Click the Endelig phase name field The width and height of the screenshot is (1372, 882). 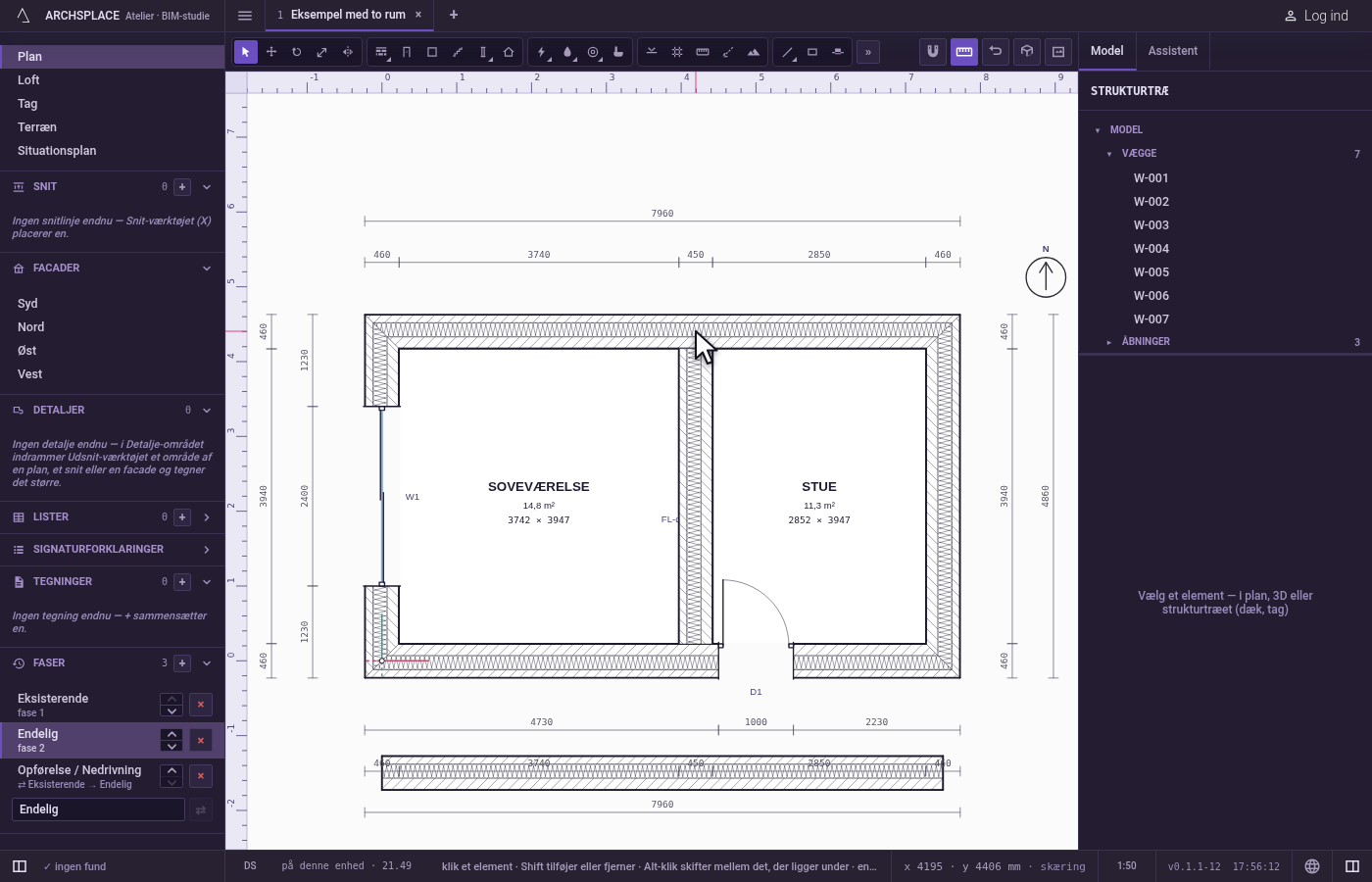click(x=98, y=809)
